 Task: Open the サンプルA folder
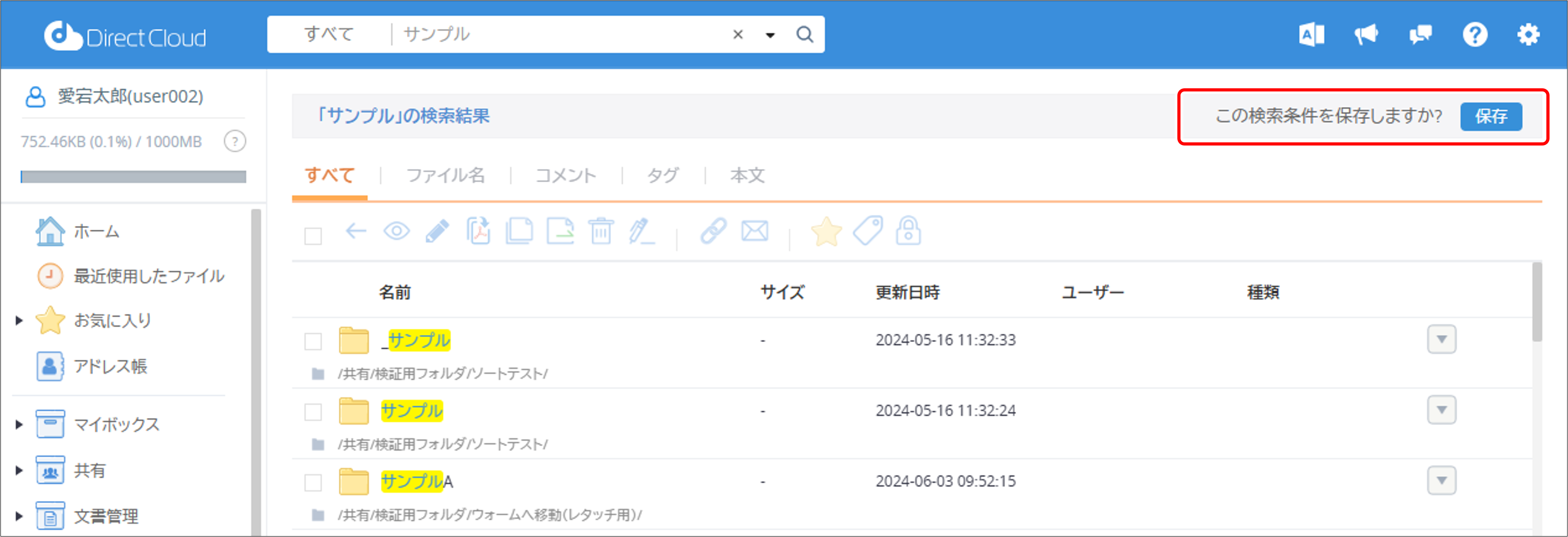(x=417, y=482)
